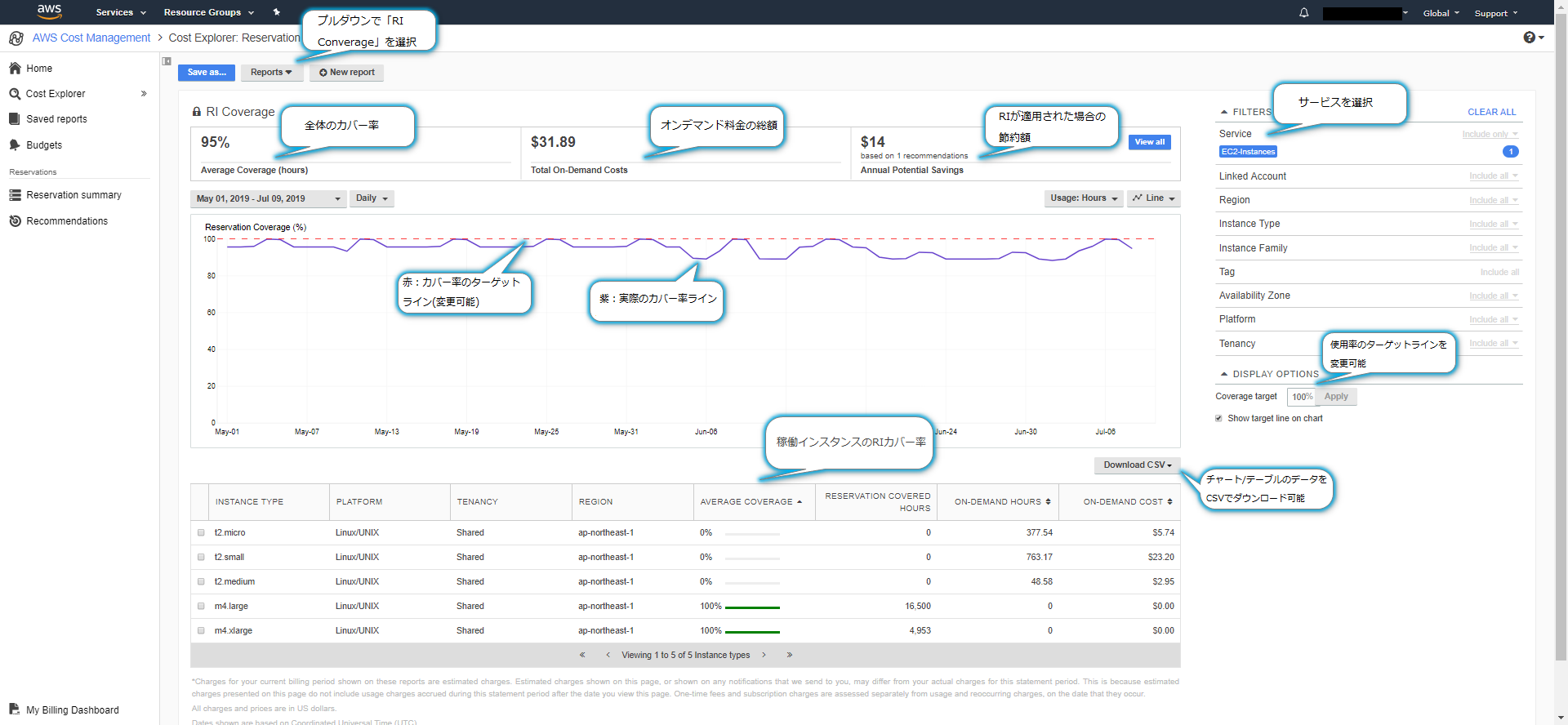Go to last page of table
This screenshot has height=725, width=1568.
pos(790,655)
